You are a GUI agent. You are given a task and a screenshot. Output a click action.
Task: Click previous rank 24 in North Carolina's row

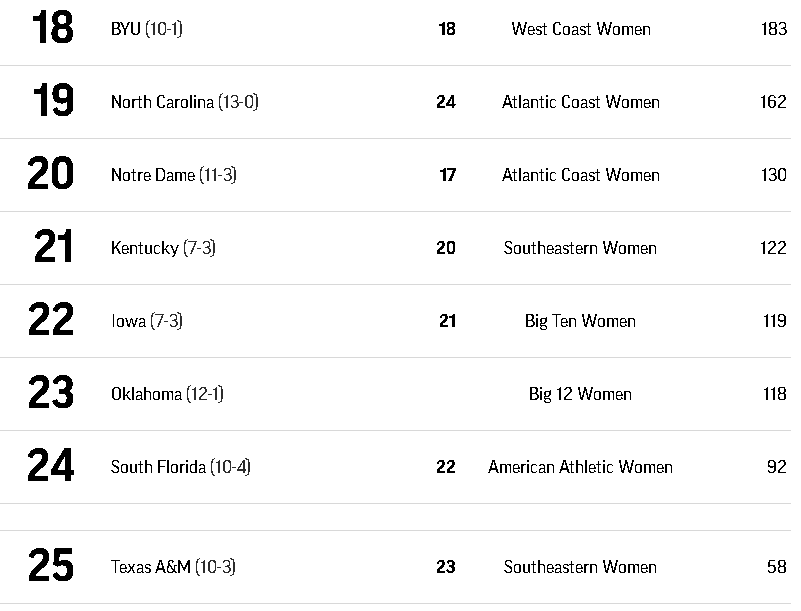point(446,102)
